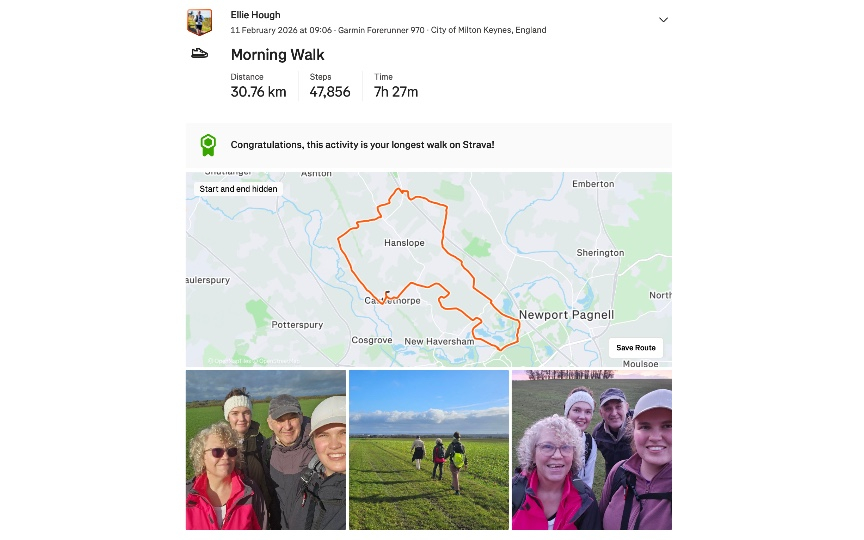The width and height of the screenshot is (864, 540).
Task: Click the route start flag marker near Castlethorpe
Action: pos(387,295)
